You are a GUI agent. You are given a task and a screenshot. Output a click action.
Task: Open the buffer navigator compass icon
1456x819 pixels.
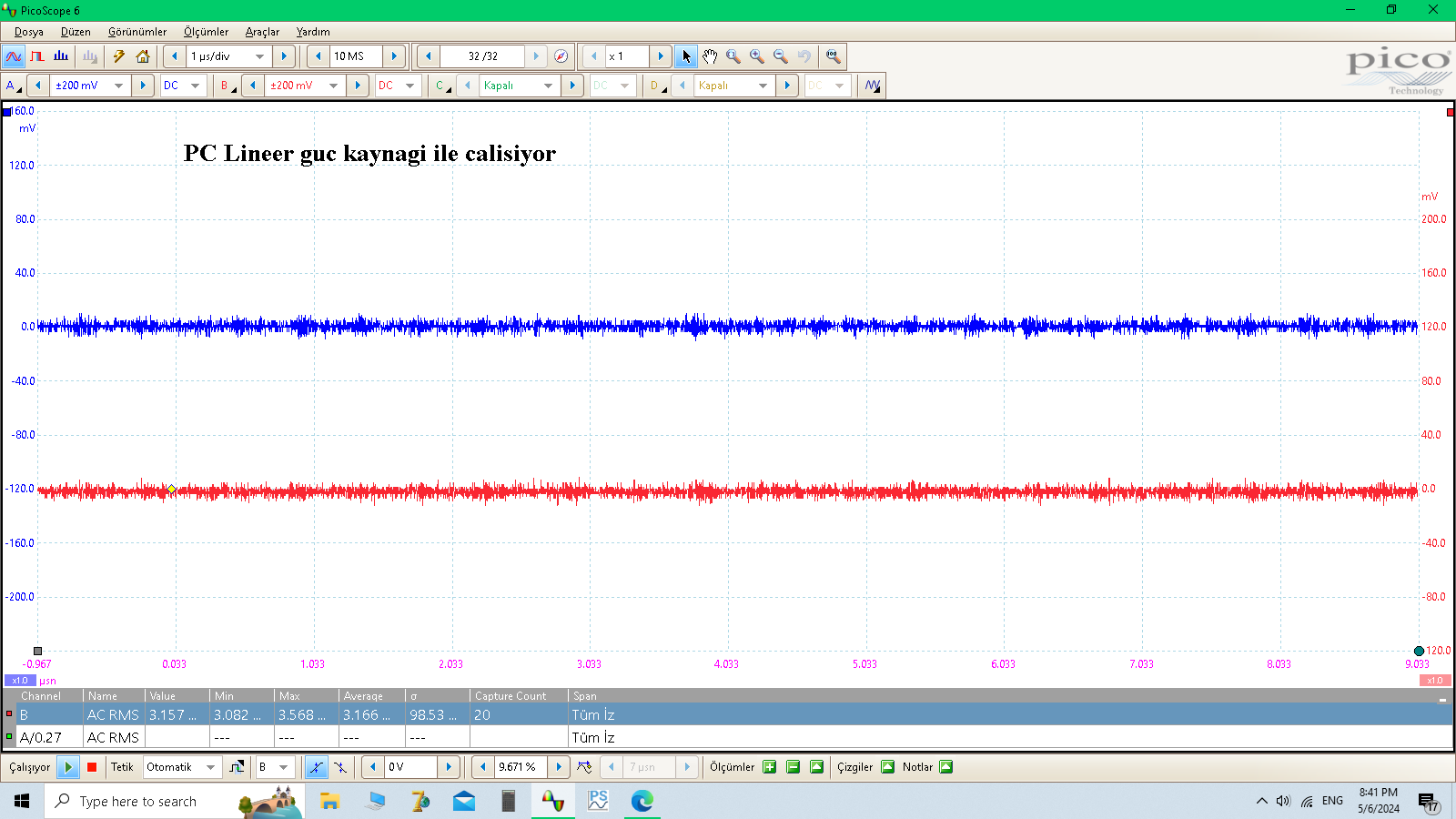coord(561,56)
